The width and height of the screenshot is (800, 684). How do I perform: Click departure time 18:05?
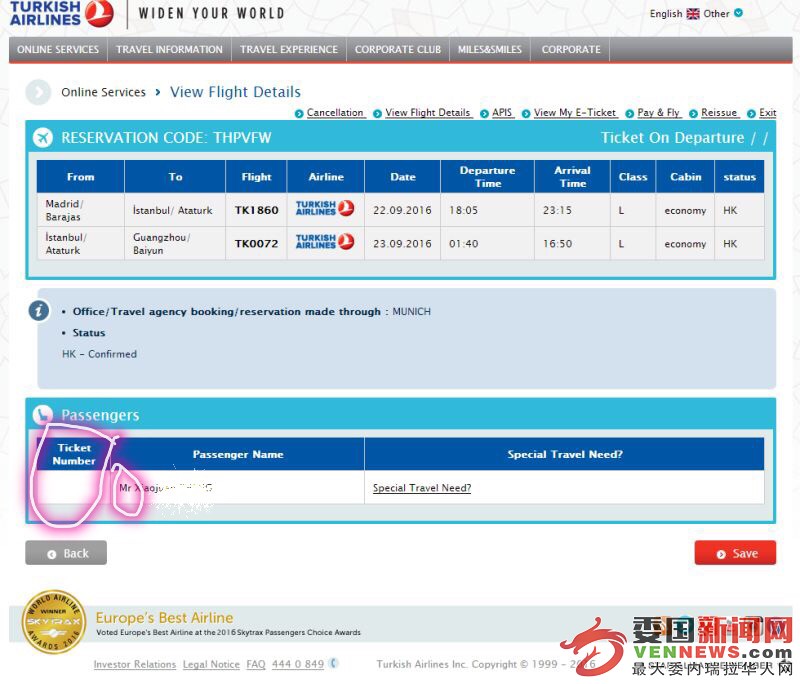tap(464, 210)
